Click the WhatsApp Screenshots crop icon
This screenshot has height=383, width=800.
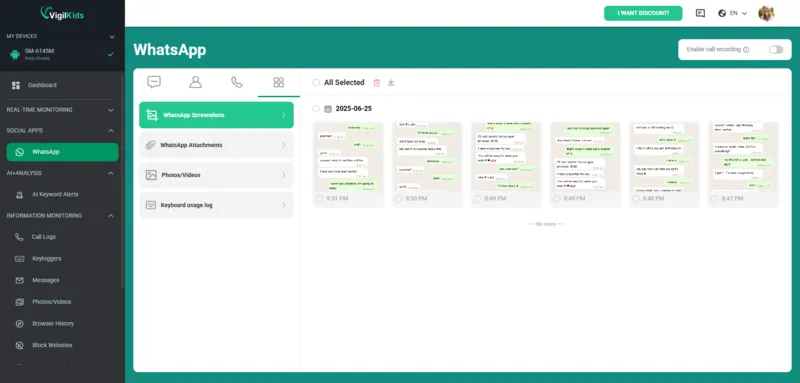[152, 115]
